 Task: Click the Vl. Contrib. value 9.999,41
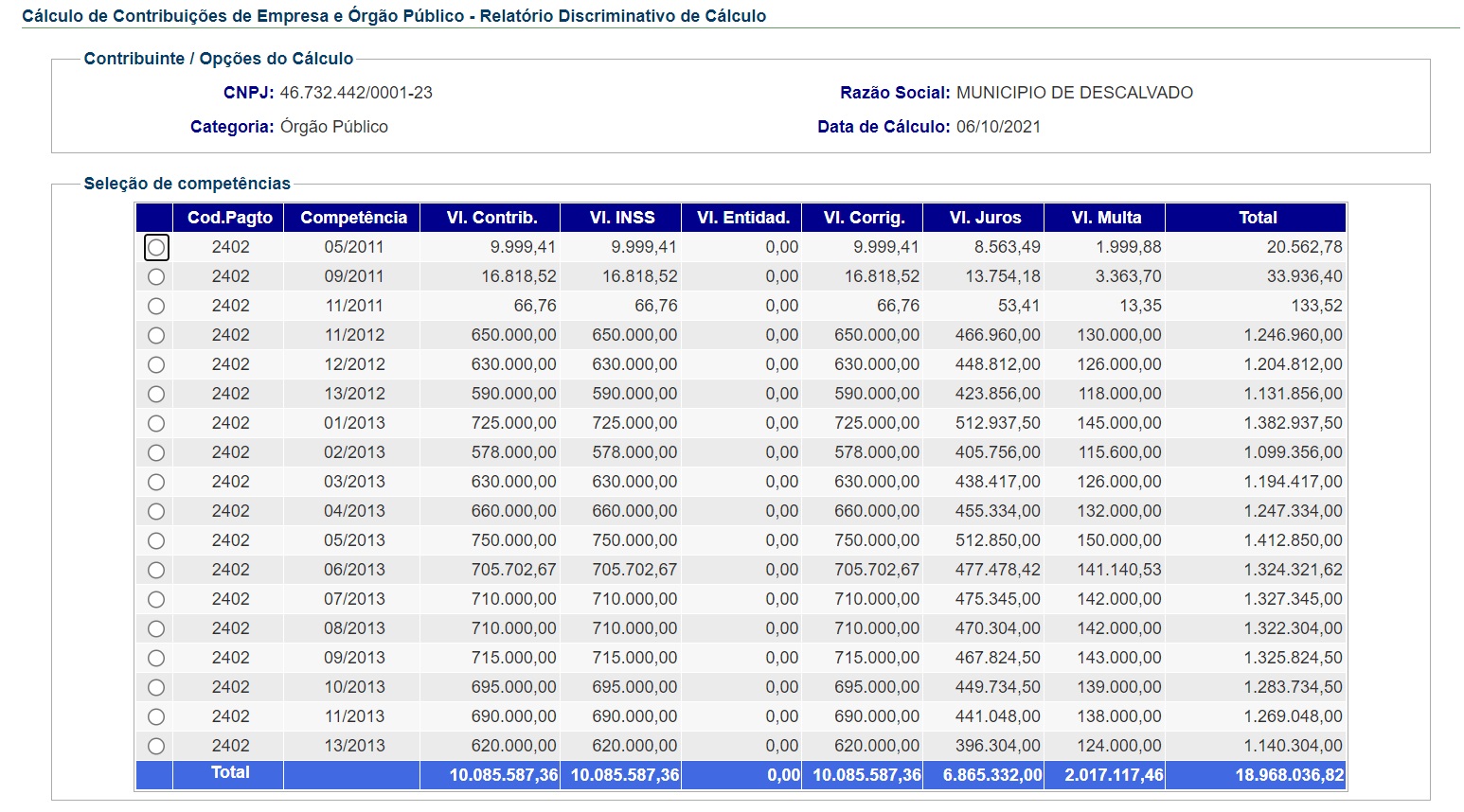coord(523,247)
